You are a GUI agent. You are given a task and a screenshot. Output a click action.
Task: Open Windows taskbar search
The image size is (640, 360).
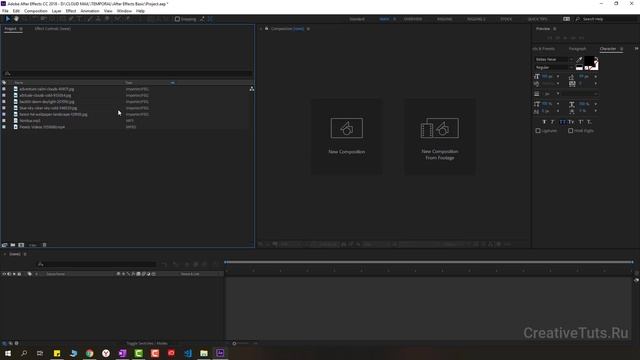pos(24,353)
